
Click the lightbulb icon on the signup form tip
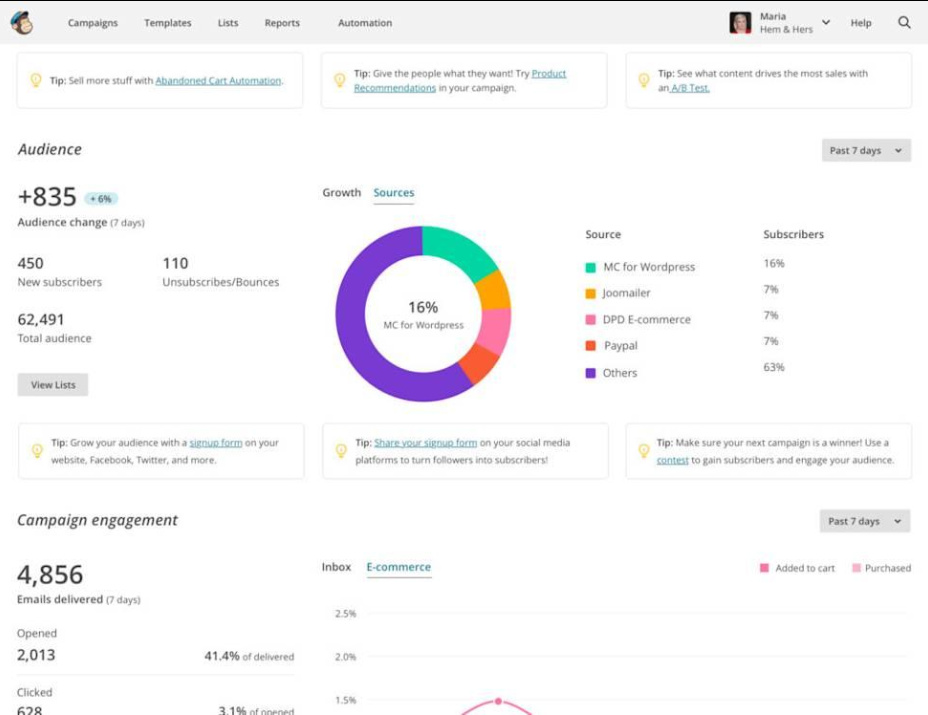[x=39, y=451]
